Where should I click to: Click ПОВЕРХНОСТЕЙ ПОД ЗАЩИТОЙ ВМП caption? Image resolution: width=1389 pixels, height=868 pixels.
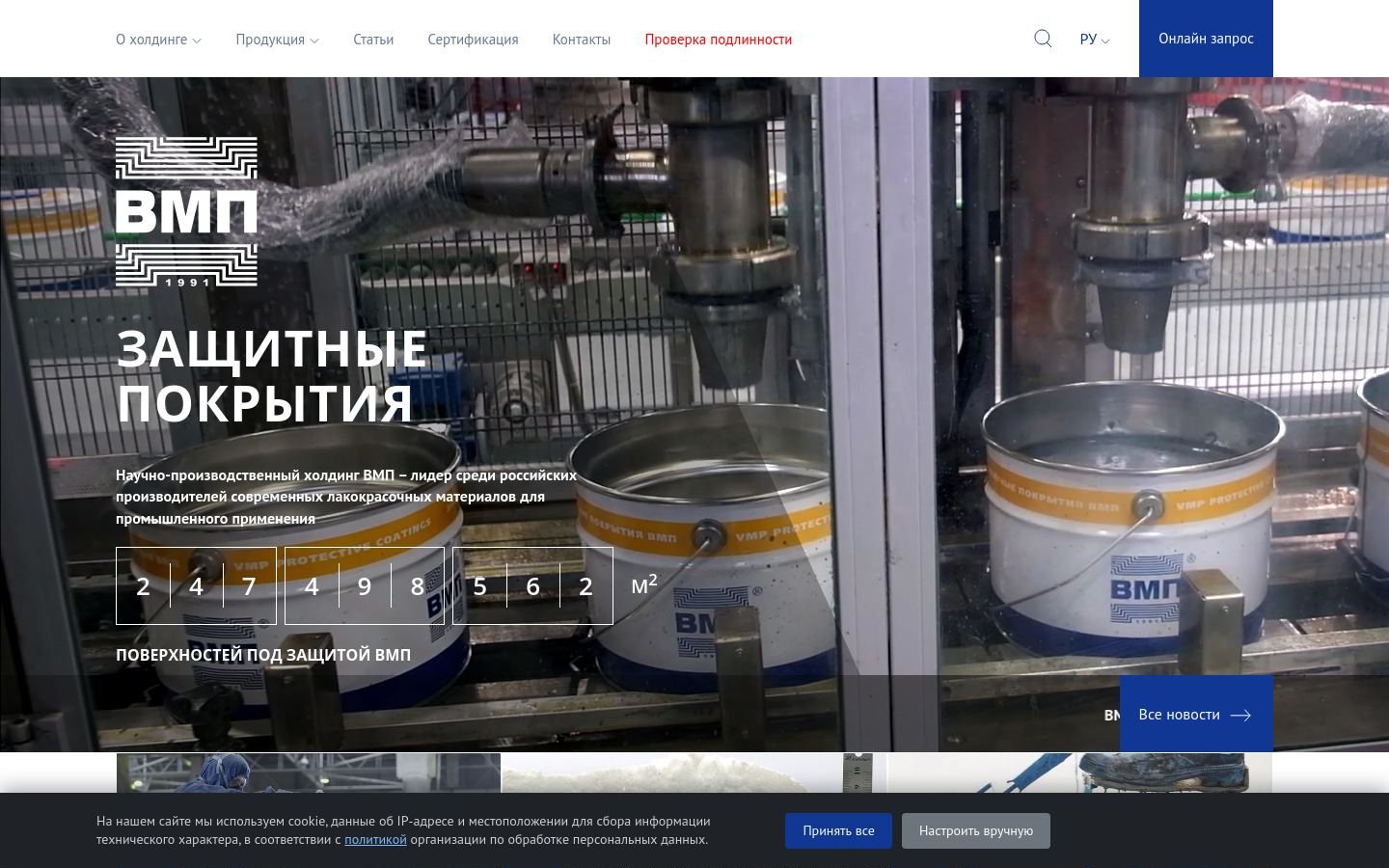(263, 655)
